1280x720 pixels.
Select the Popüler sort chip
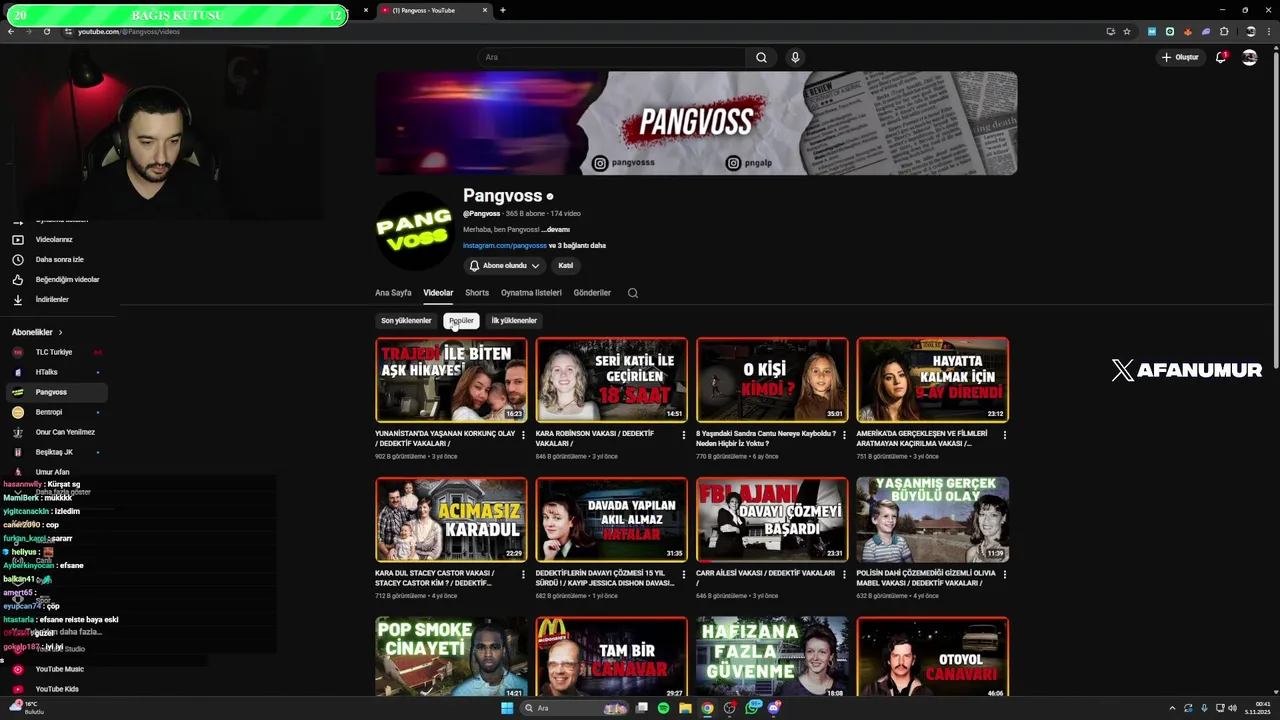461,321
